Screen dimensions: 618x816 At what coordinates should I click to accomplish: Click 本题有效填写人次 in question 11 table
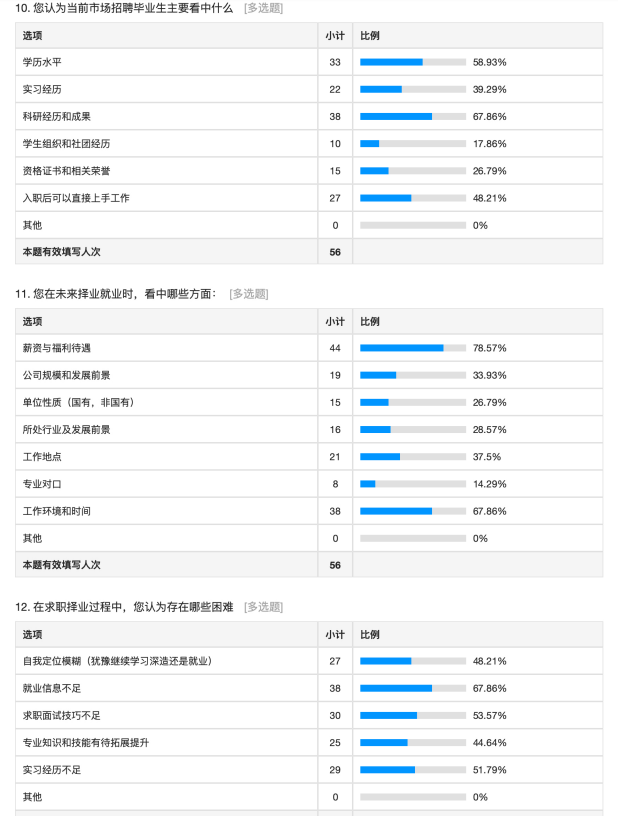(x=61, y=565)
